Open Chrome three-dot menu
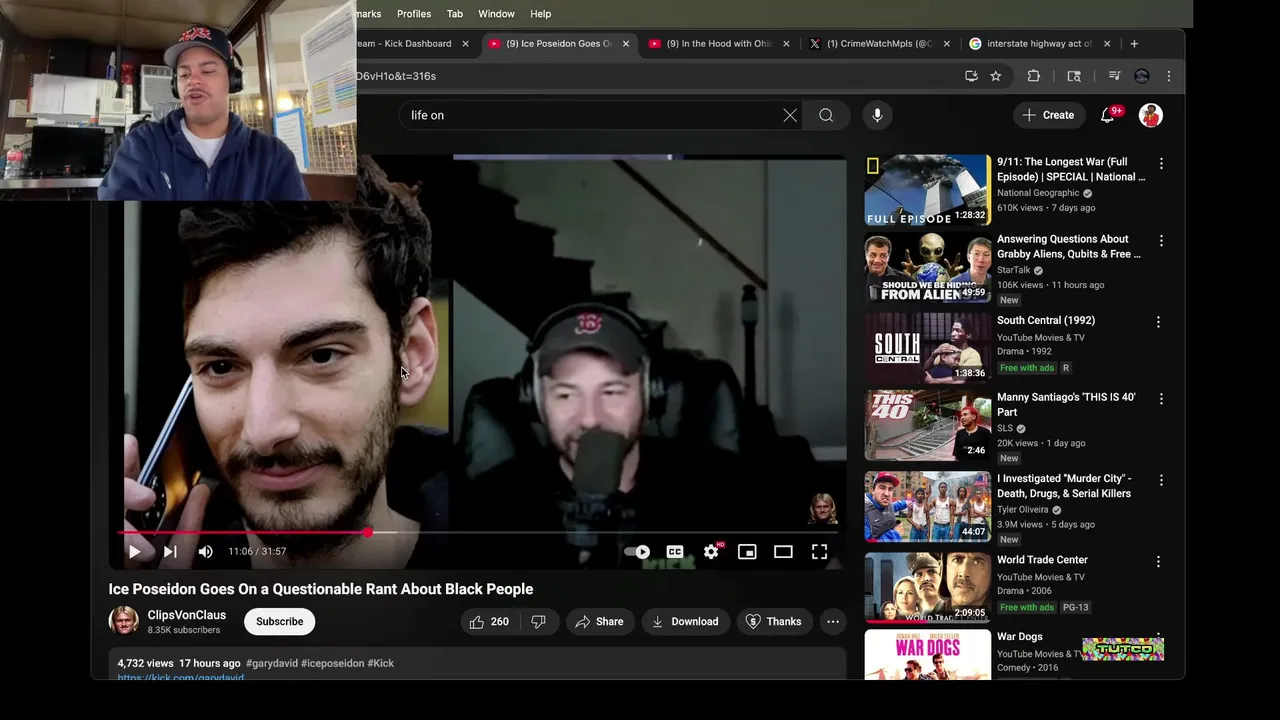The width and height of the screenshot is (1280, 720). (x=1169, y=76)
